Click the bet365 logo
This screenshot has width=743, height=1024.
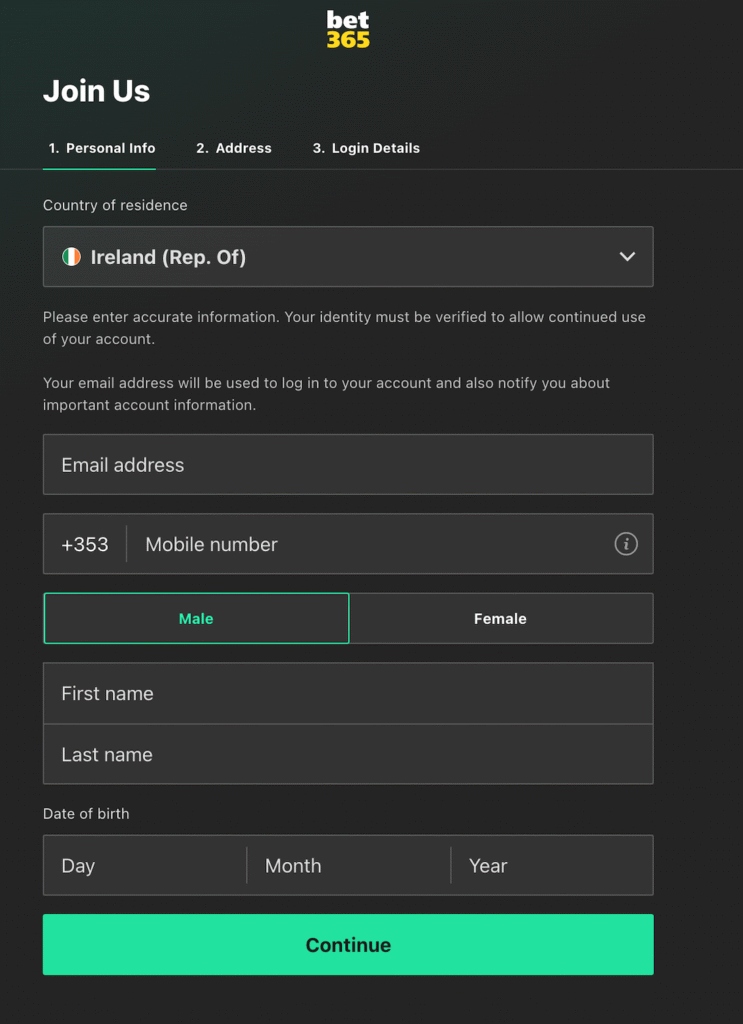348,29
